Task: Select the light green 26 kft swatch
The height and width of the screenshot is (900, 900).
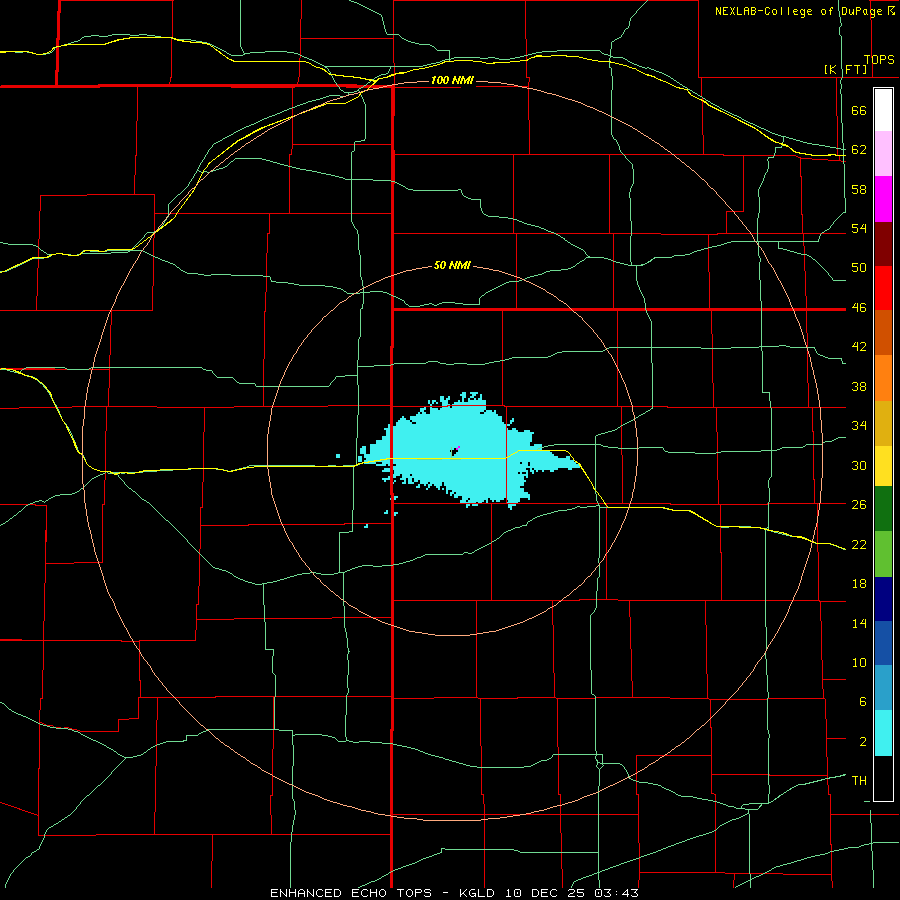Action: point(883,554)
